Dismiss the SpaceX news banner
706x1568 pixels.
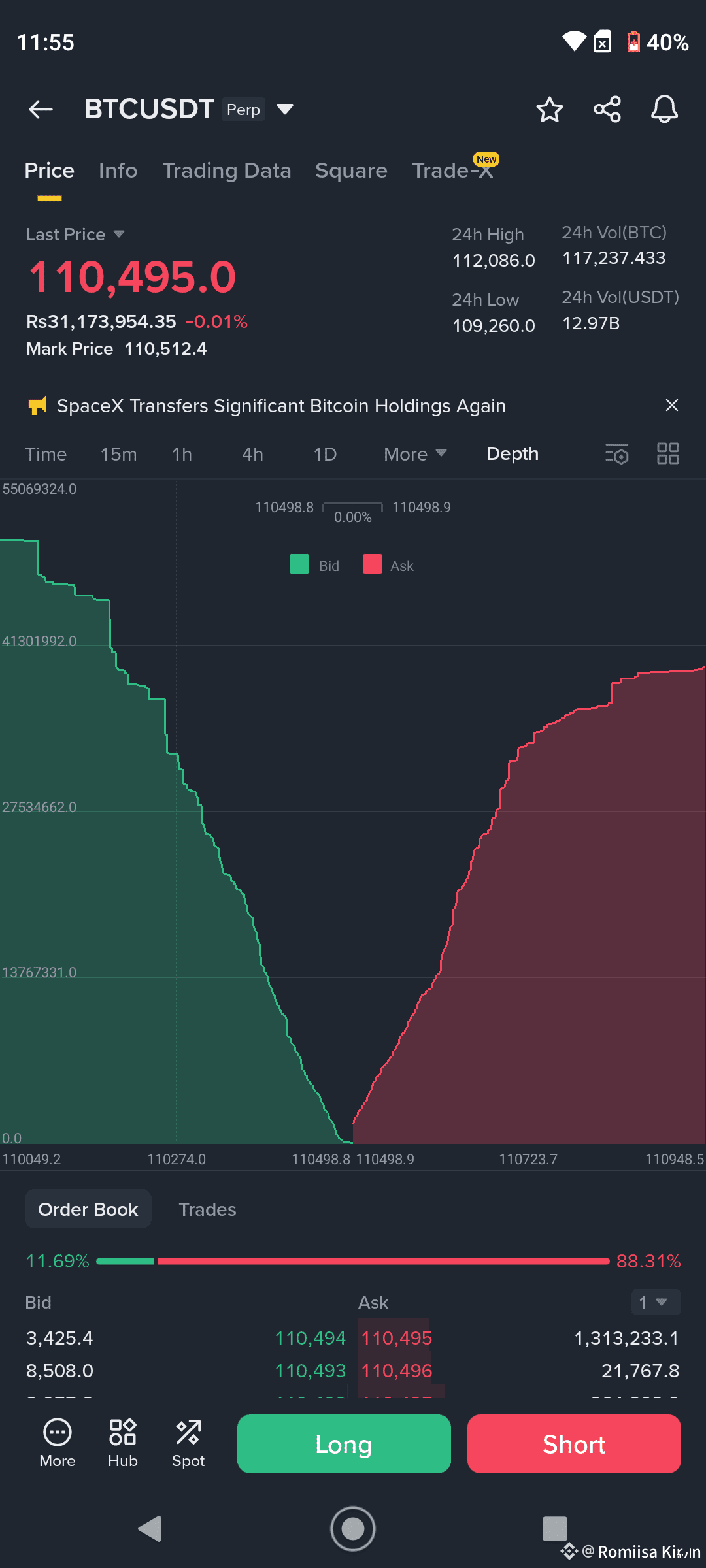(x=671, y=405)
